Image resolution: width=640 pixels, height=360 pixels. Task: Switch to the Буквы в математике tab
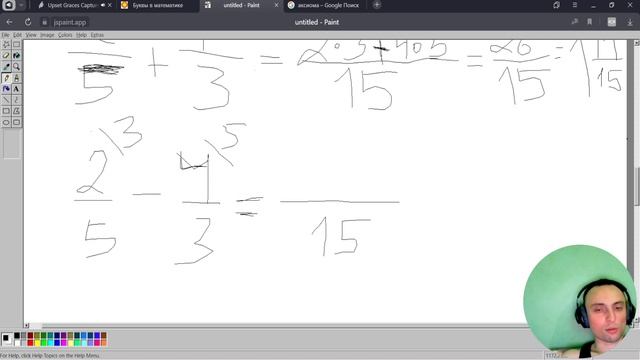157,5
